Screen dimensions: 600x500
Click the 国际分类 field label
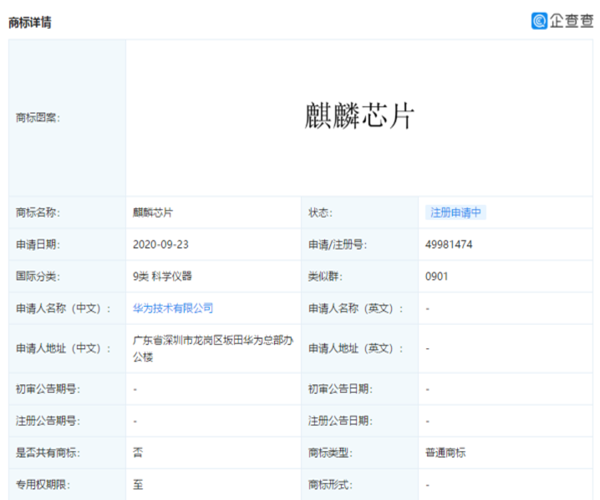(39, 276)
